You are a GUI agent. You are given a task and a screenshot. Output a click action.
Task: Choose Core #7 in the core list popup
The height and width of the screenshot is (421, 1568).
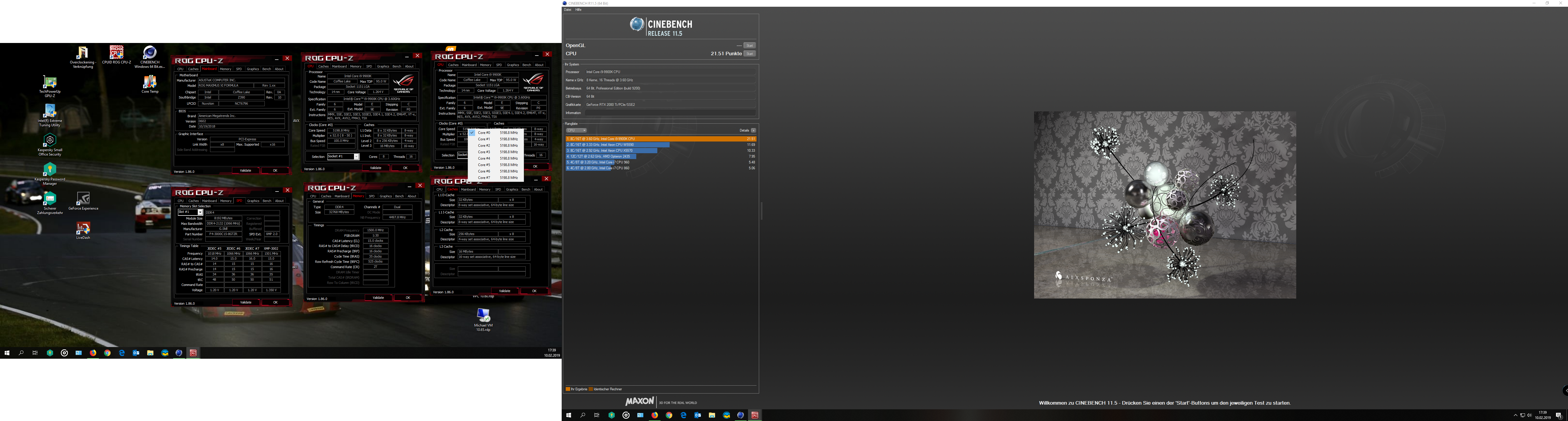pos(496,178)
